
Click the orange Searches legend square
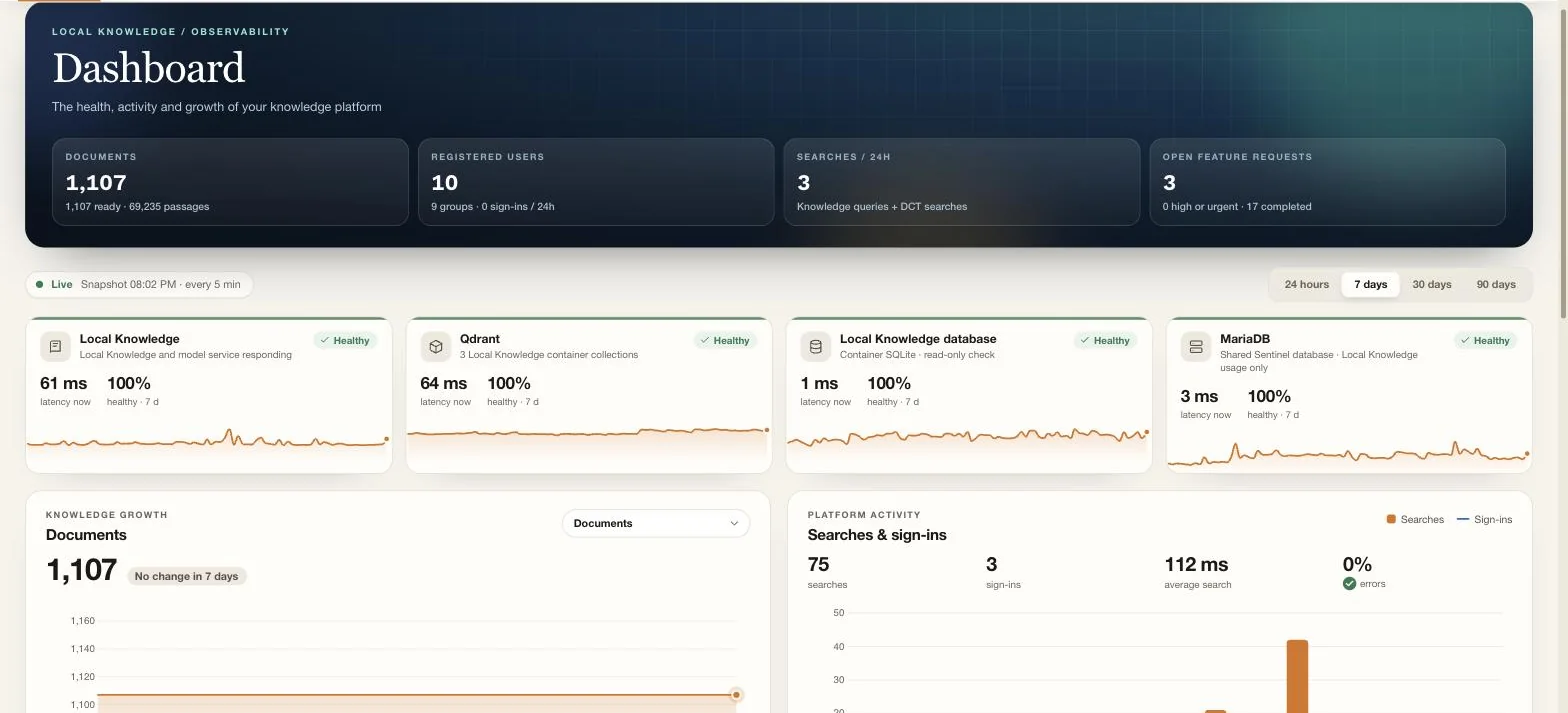(1391, 519)
